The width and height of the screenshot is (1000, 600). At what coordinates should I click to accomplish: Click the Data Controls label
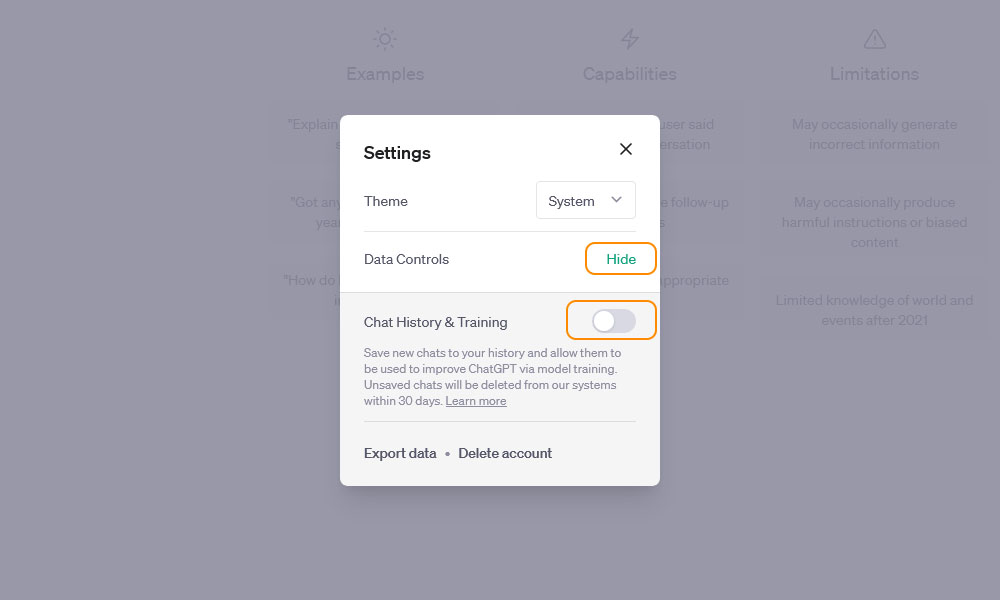406,260
